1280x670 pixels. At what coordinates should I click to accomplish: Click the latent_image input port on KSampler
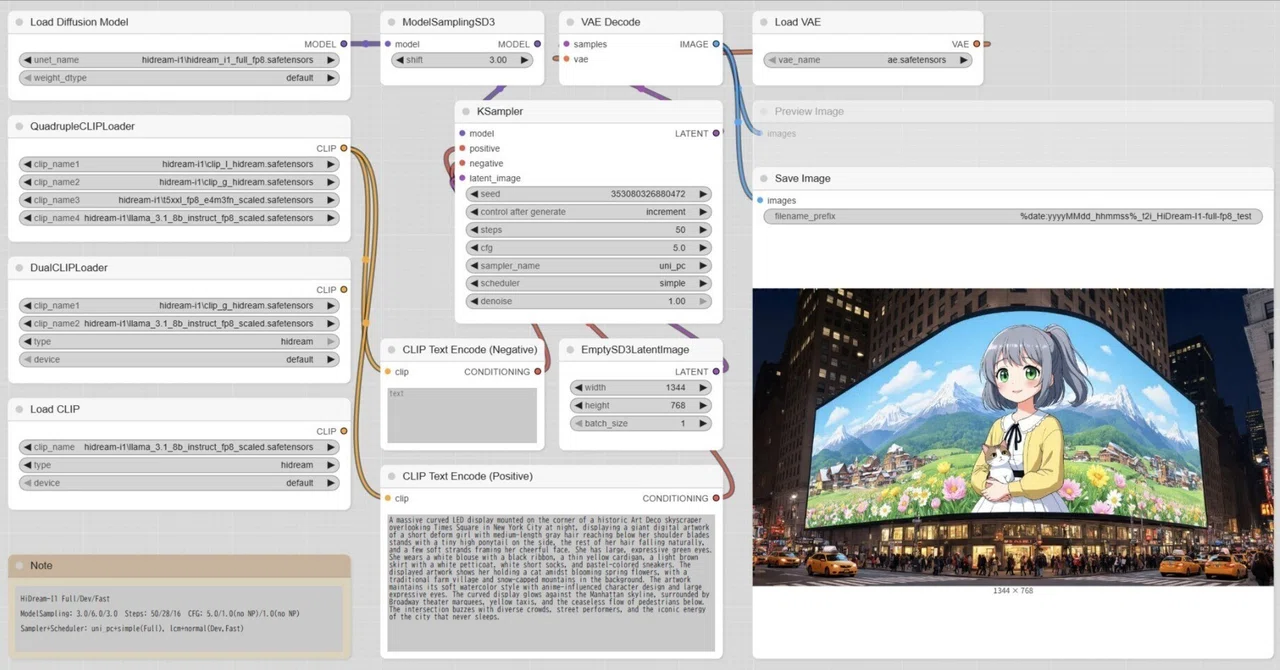click(462, 179)
